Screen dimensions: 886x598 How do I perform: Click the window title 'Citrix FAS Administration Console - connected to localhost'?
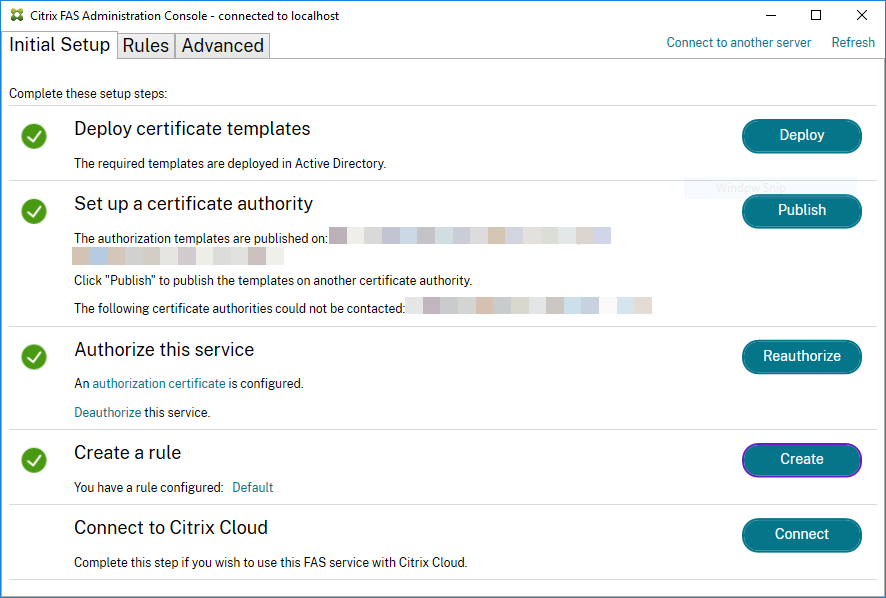pyautogui.click(x=185, y=16)
